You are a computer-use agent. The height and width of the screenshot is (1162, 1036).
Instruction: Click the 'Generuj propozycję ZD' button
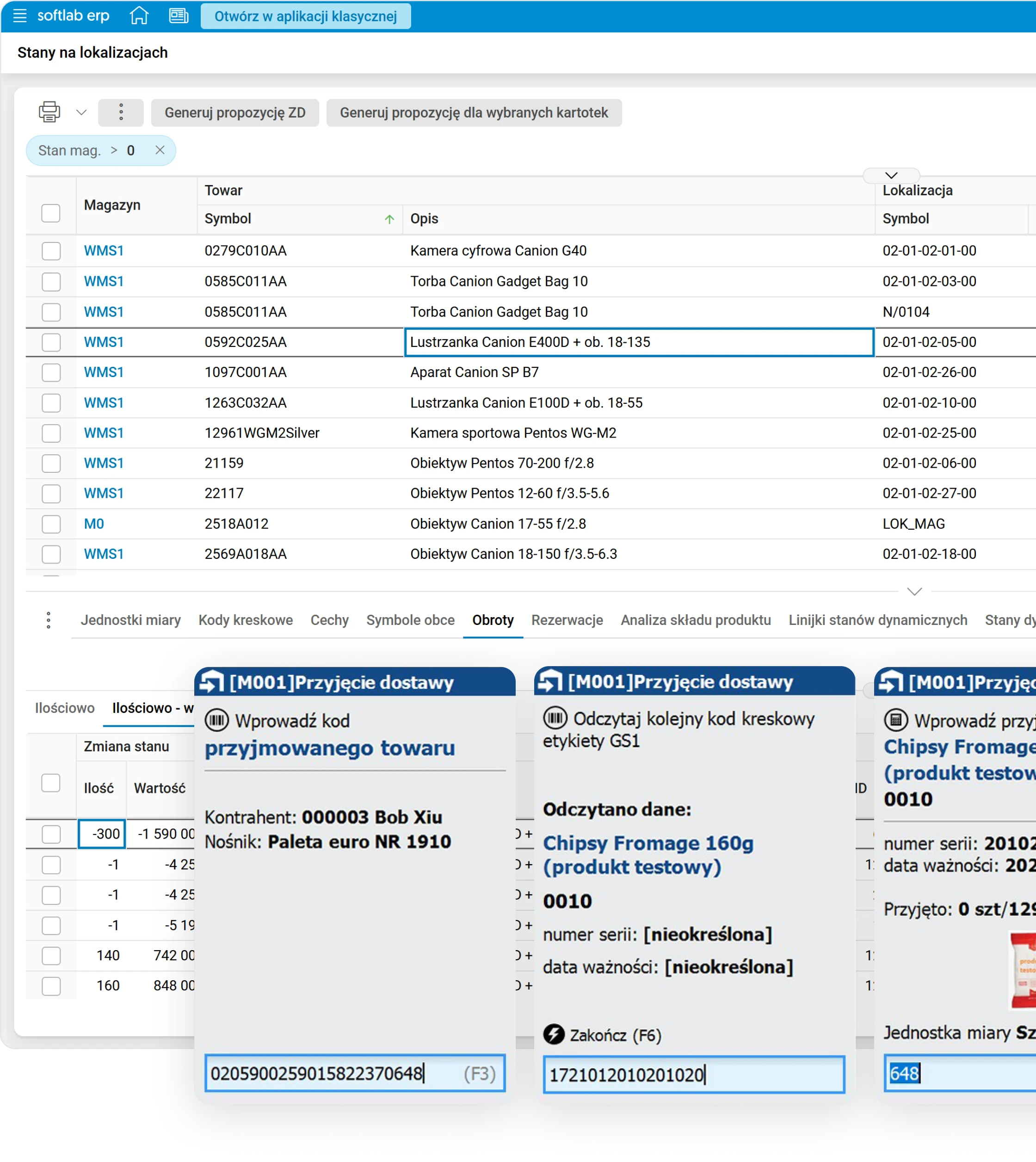(234, 113)
